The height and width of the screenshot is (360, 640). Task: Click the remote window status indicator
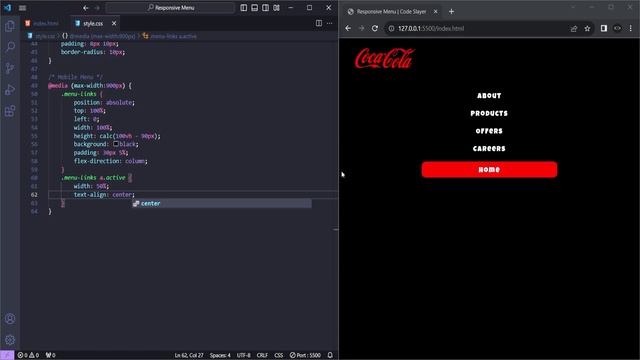(7, 355)
